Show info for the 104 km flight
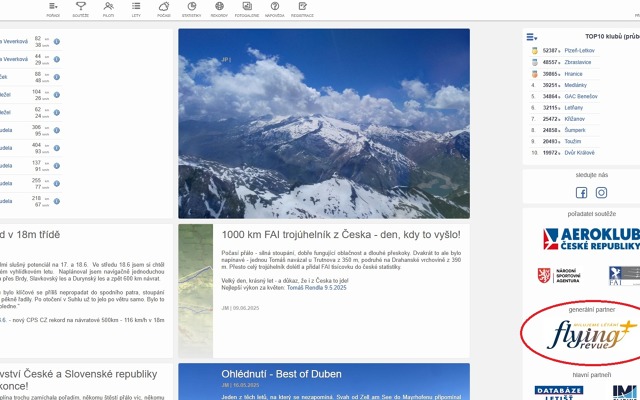The width and height of the screenshot is (640, 400). (57, 95)
